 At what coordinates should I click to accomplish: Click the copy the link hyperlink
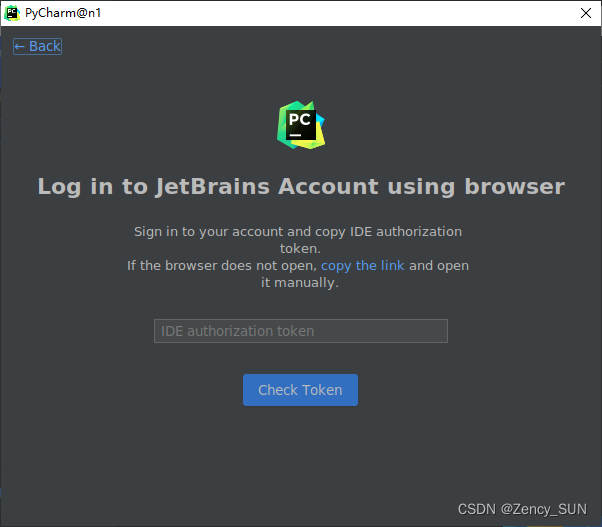[362, 266]
